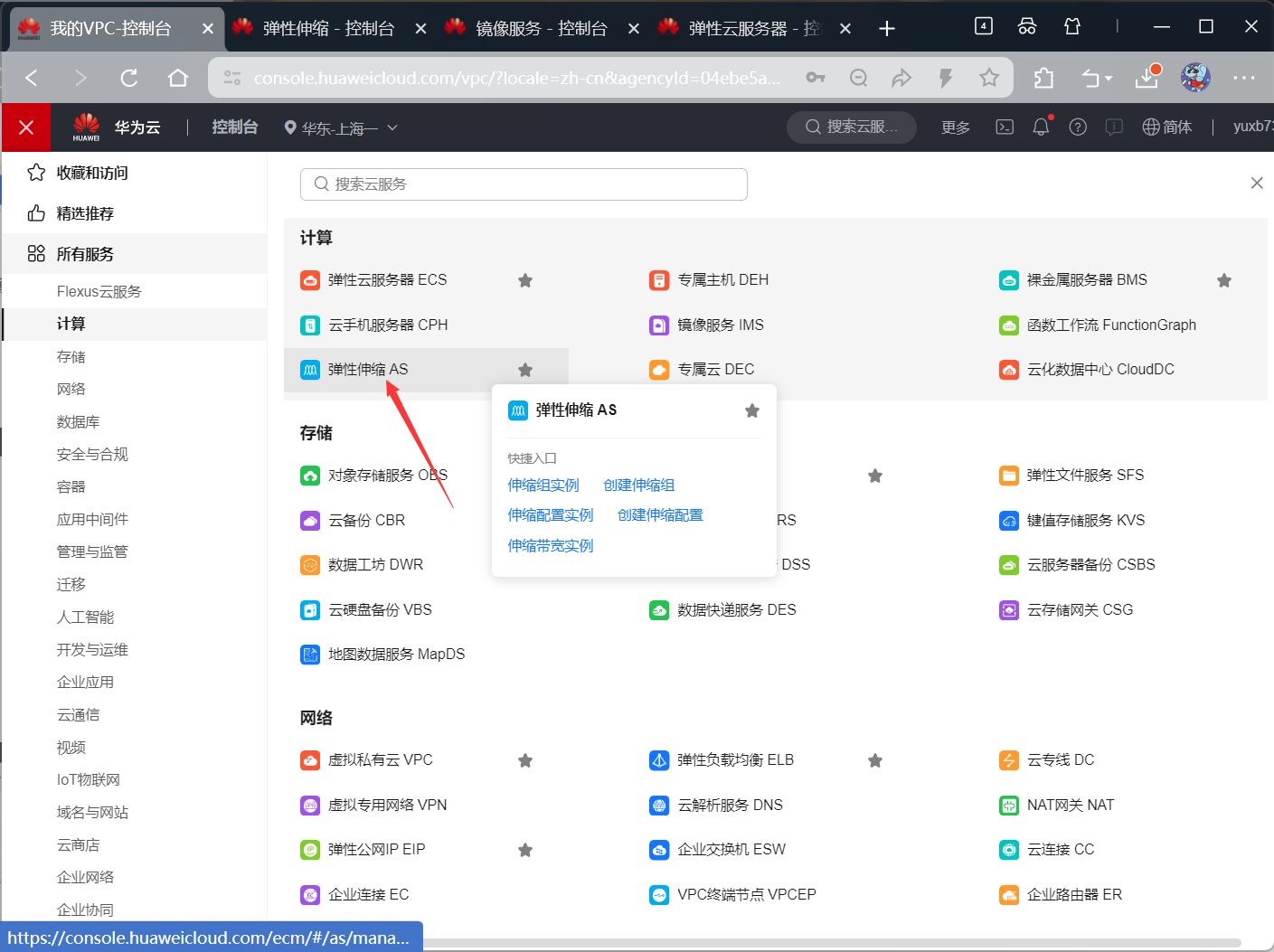
Task: Open 云化数据中心 CloudDC icon
Action: tap(1009, 370)
